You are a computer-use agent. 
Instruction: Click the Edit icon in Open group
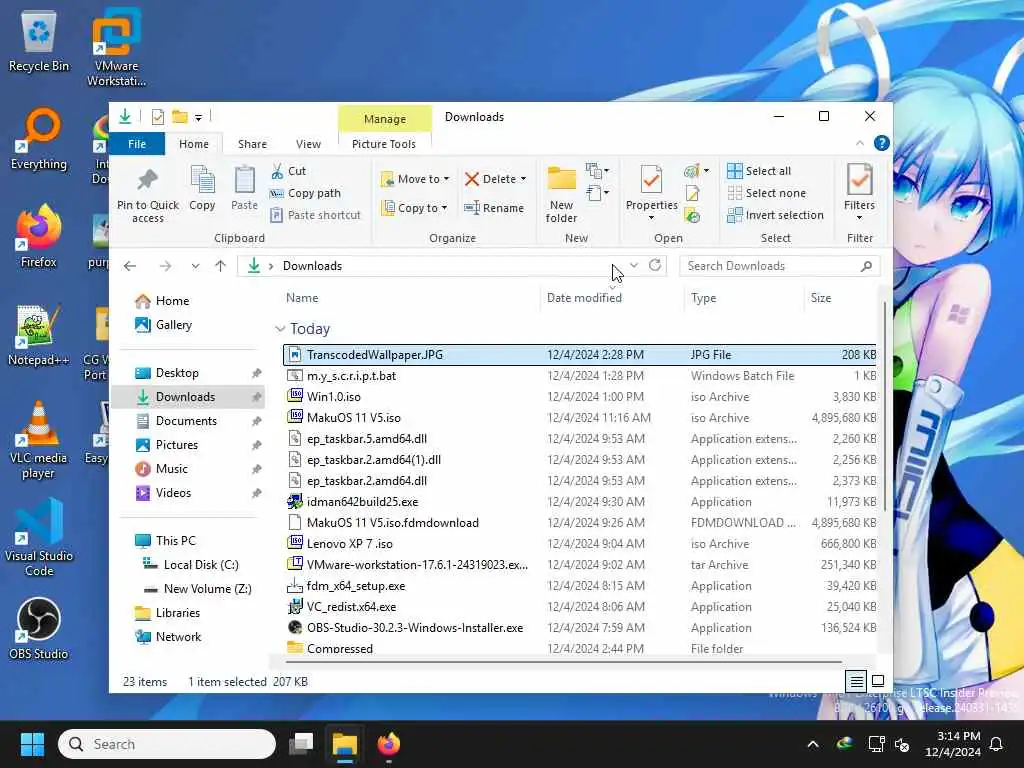692,193
